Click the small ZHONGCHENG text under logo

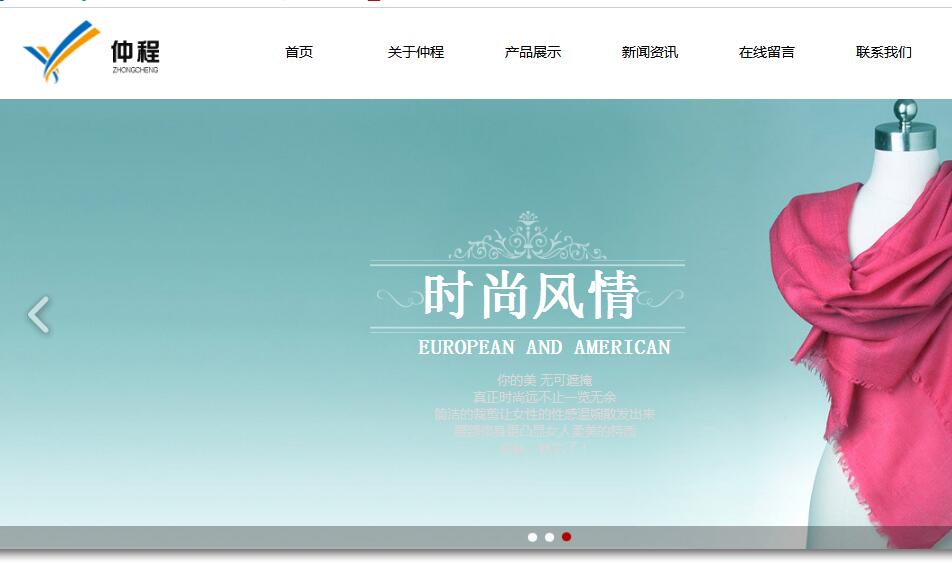(x=135, y=70)
